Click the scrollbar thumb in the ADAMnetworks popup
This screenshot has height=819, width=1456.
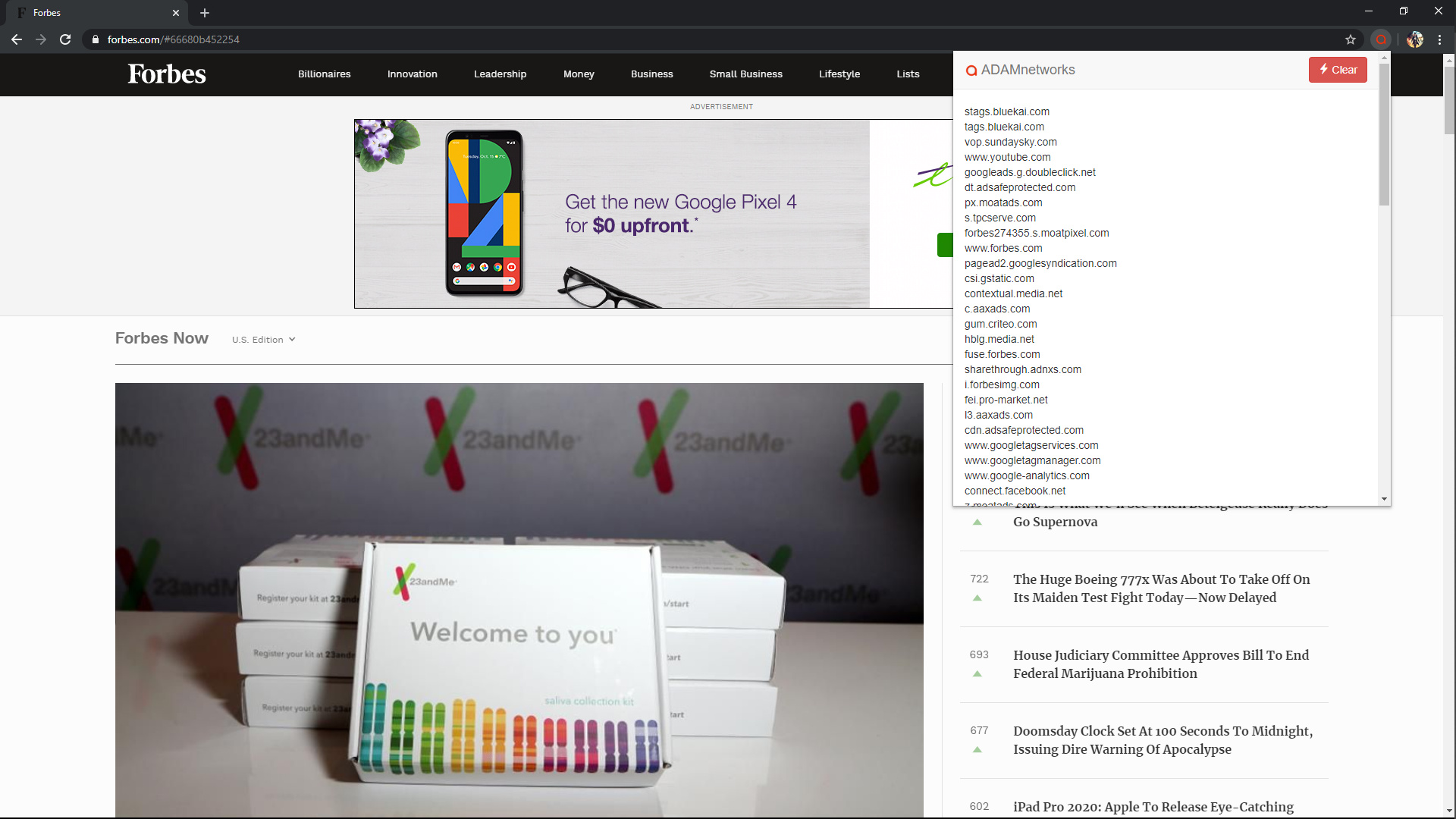point(1384,133)
